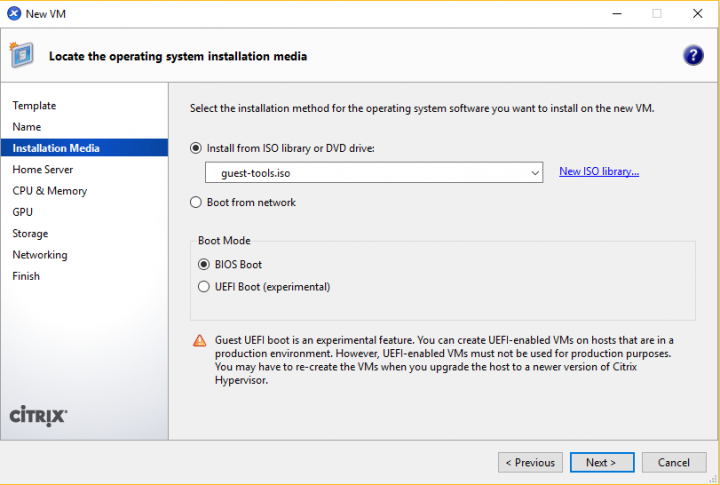Choose BIOS Boot mode
This screenshot has height=485, width=720.
pos(204,265)
